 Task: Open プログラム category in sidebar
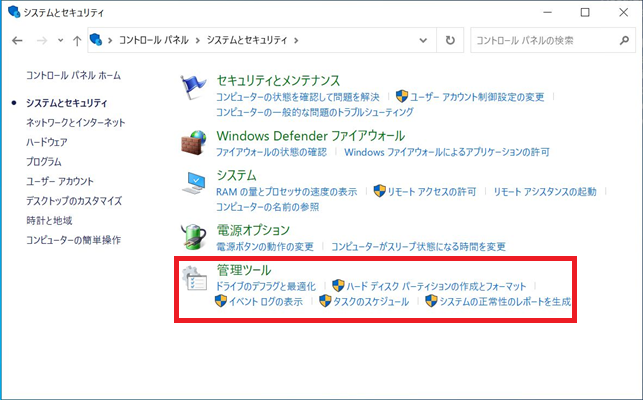tap(44, 162)
